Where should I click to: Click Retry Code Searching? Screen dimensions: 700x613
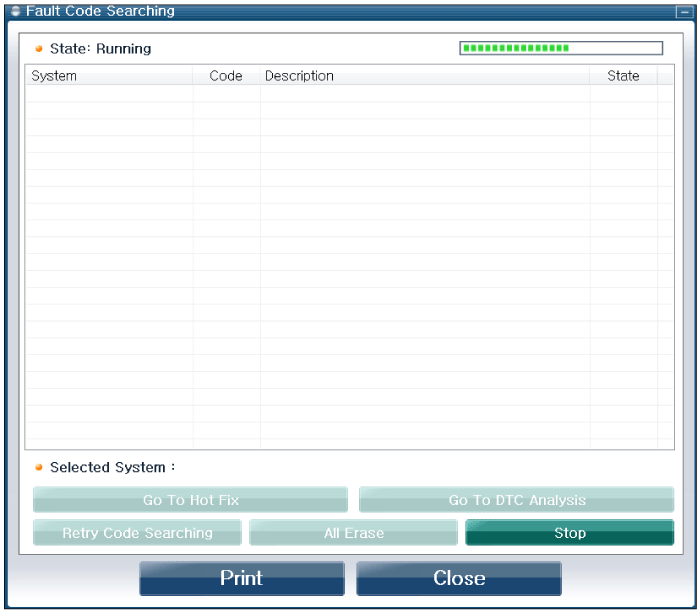(137, 532)
